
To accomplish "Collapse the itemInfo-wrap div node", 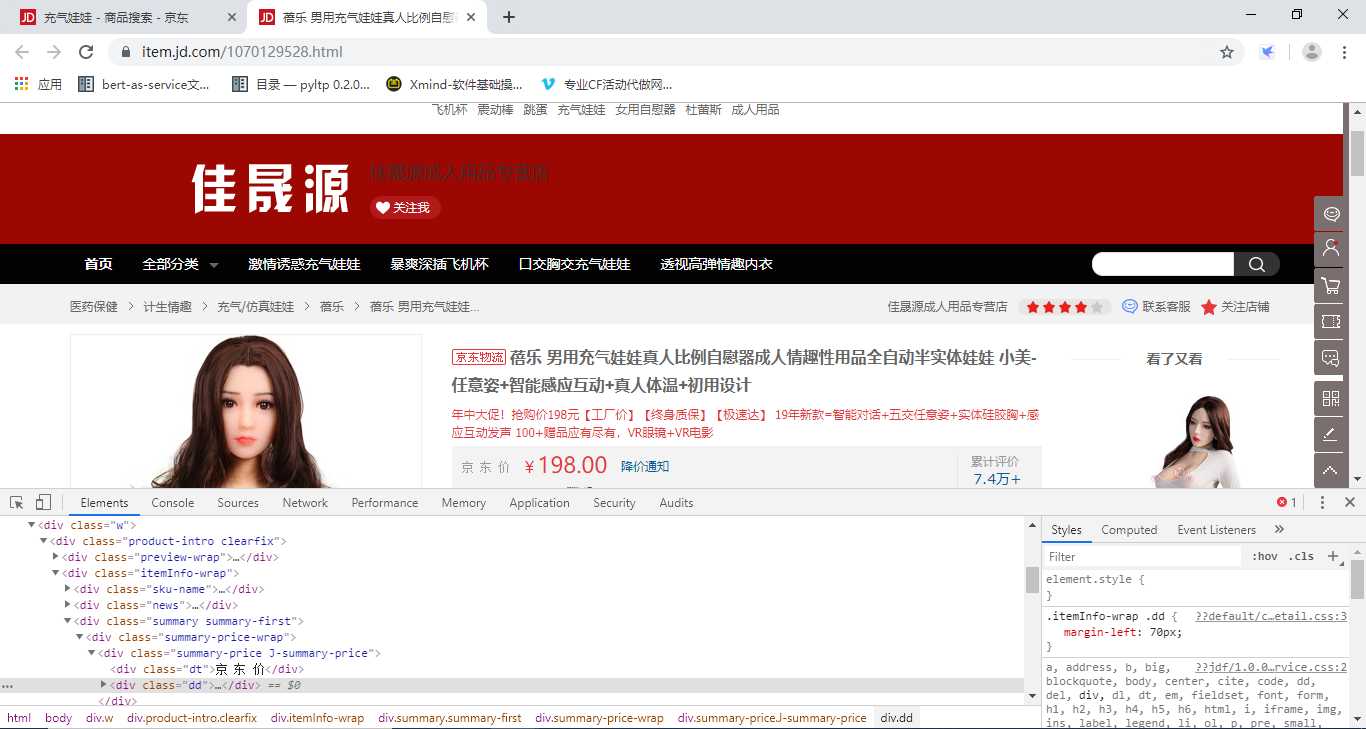I will 56,573.
